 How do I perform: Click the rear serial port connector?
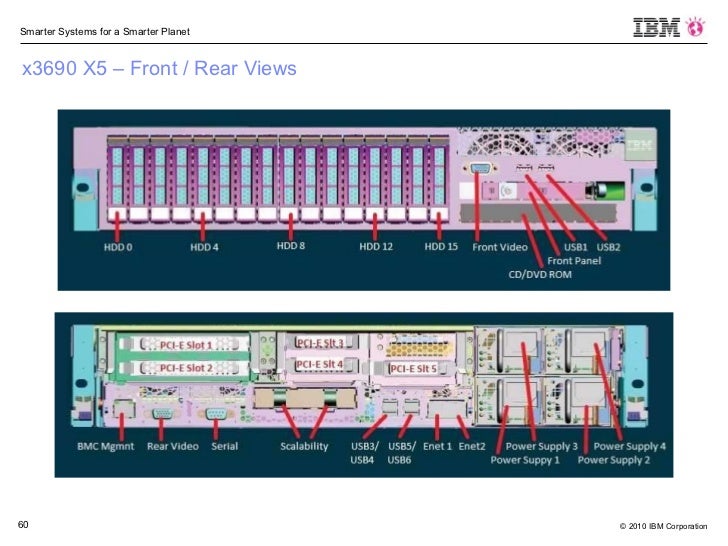coord(215,413)
